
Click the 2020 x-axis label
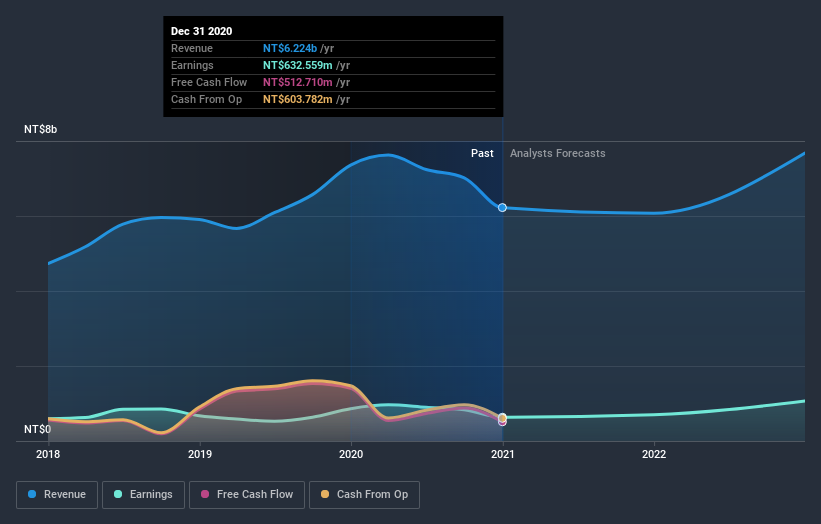tap(351, 454)
